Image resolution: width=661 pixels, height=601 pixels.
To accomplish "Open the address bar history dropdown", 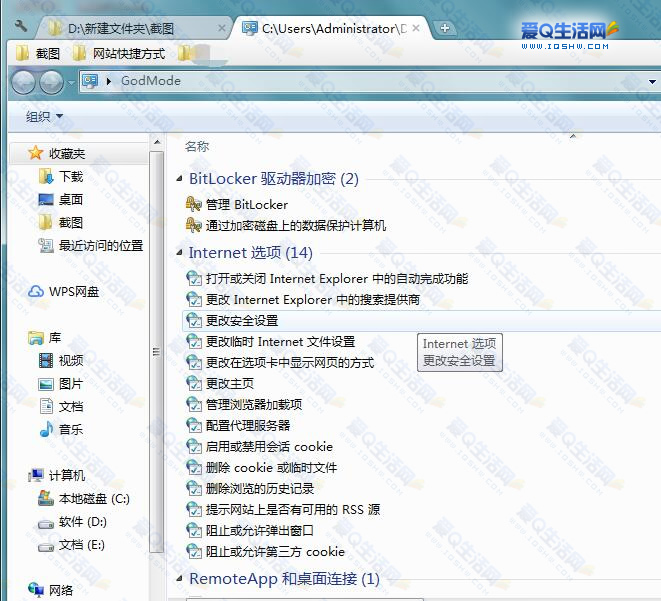I will [x=652, y=81].
